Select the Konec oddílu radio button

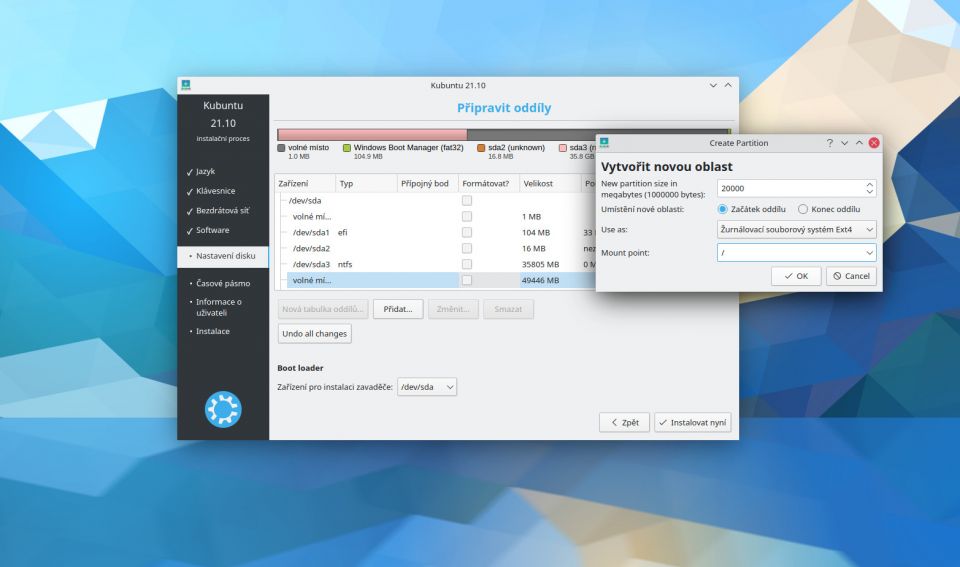click(x=803, y=209)
